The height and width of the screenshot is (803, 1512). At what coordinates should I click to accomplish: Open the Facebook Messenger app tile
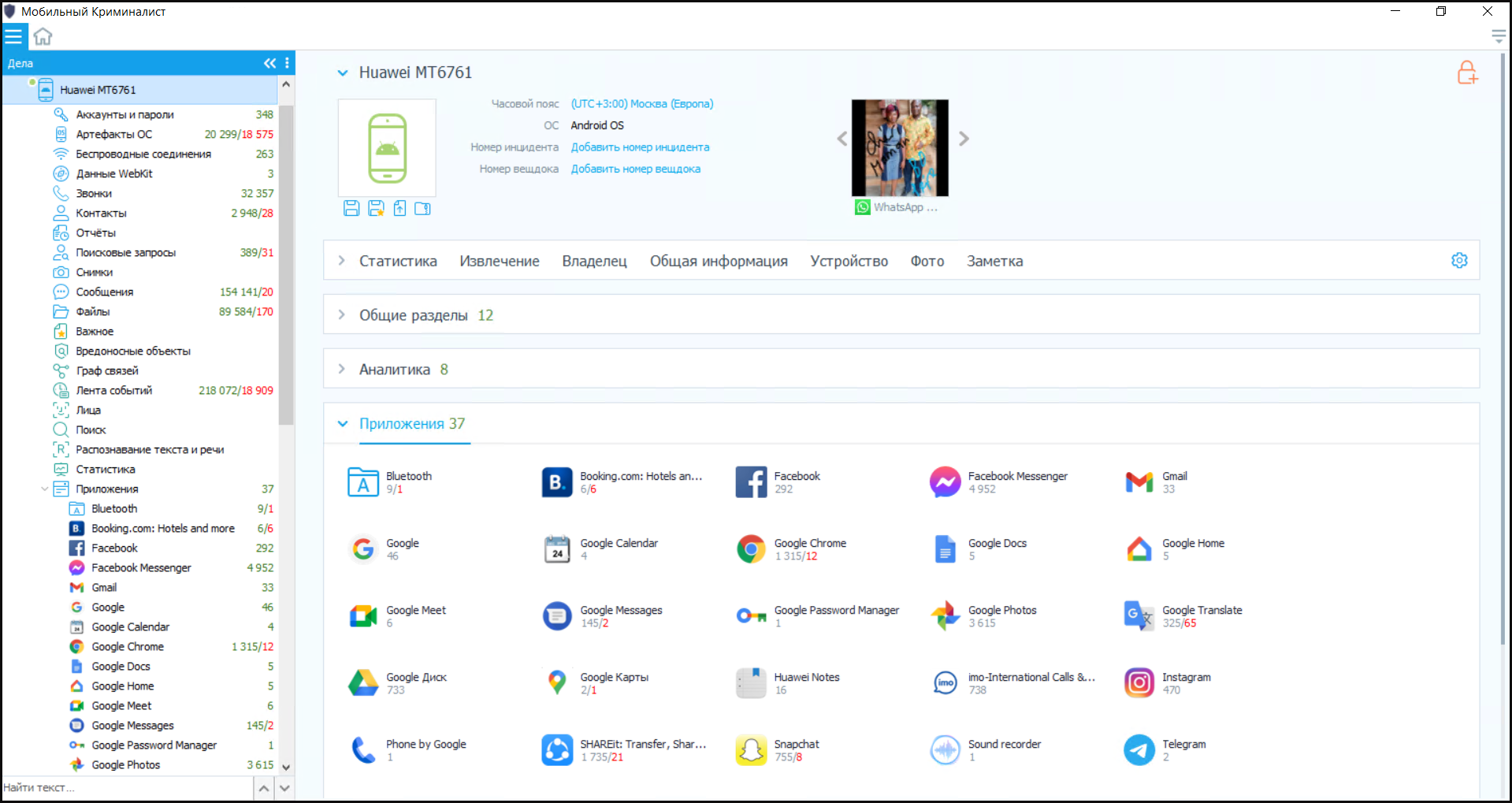[999, 482]
